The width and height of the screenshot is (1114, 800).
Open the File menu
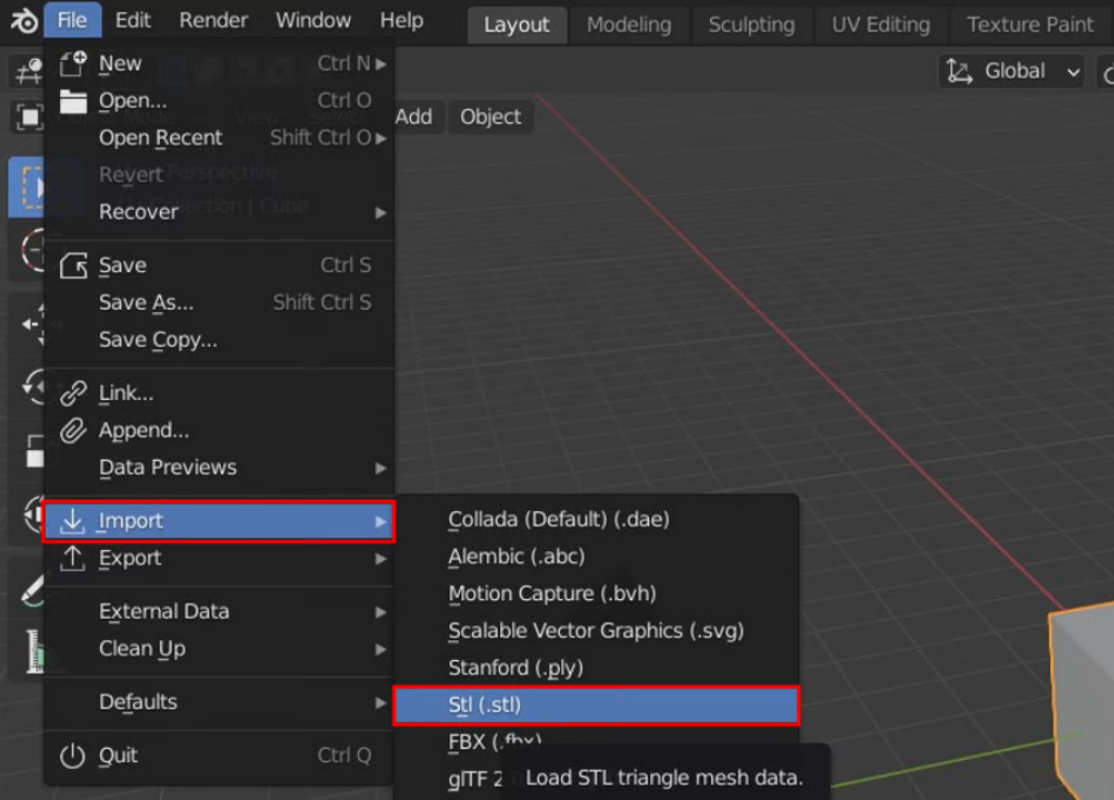click(72, 21)
